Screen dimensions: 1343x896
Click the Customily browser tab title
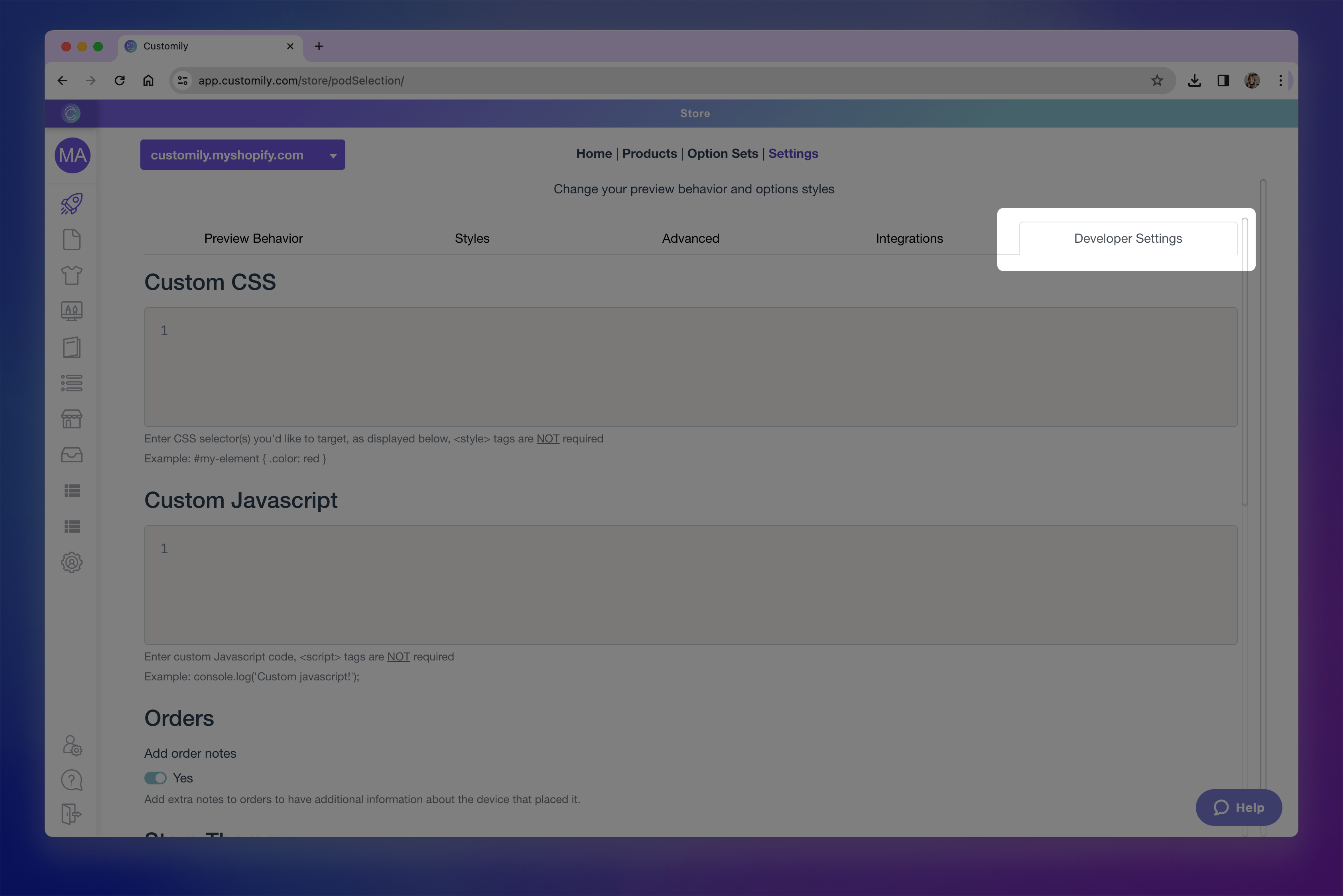[x=166, y=46]
